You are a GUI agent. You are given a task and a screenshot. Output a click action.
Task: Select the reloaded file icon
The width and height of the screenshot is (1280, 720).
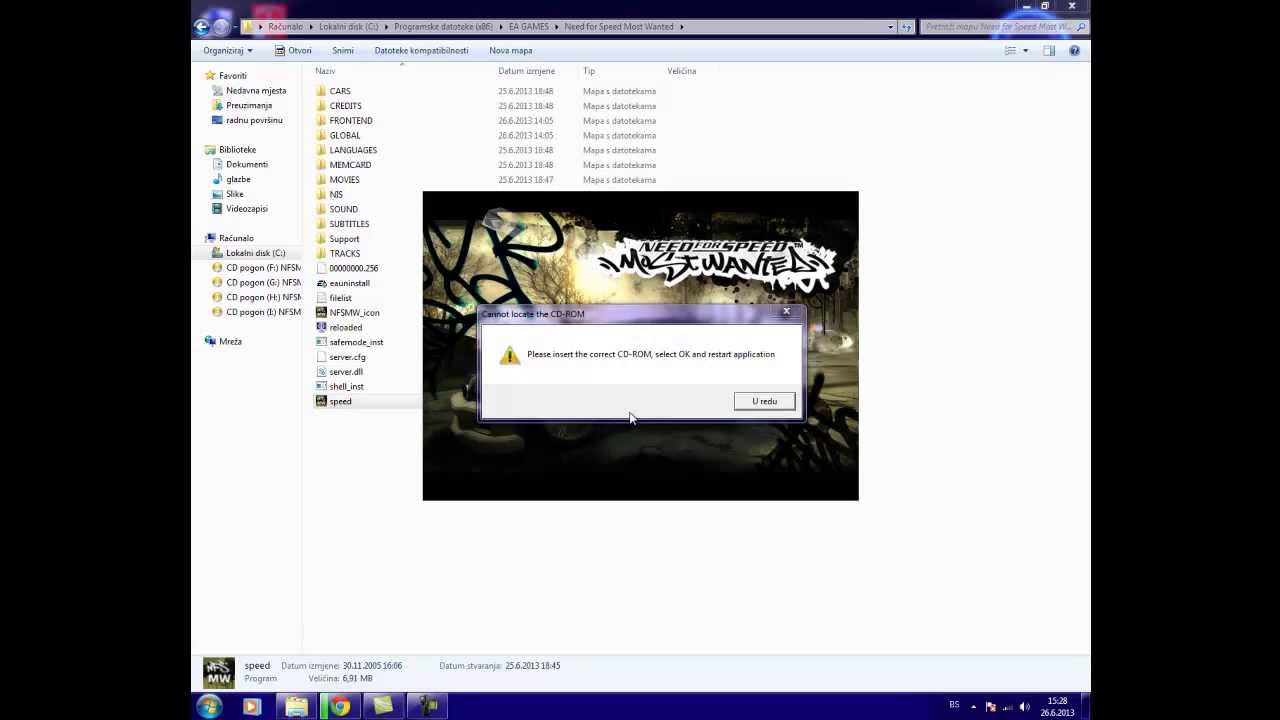[x=321, y=327]
